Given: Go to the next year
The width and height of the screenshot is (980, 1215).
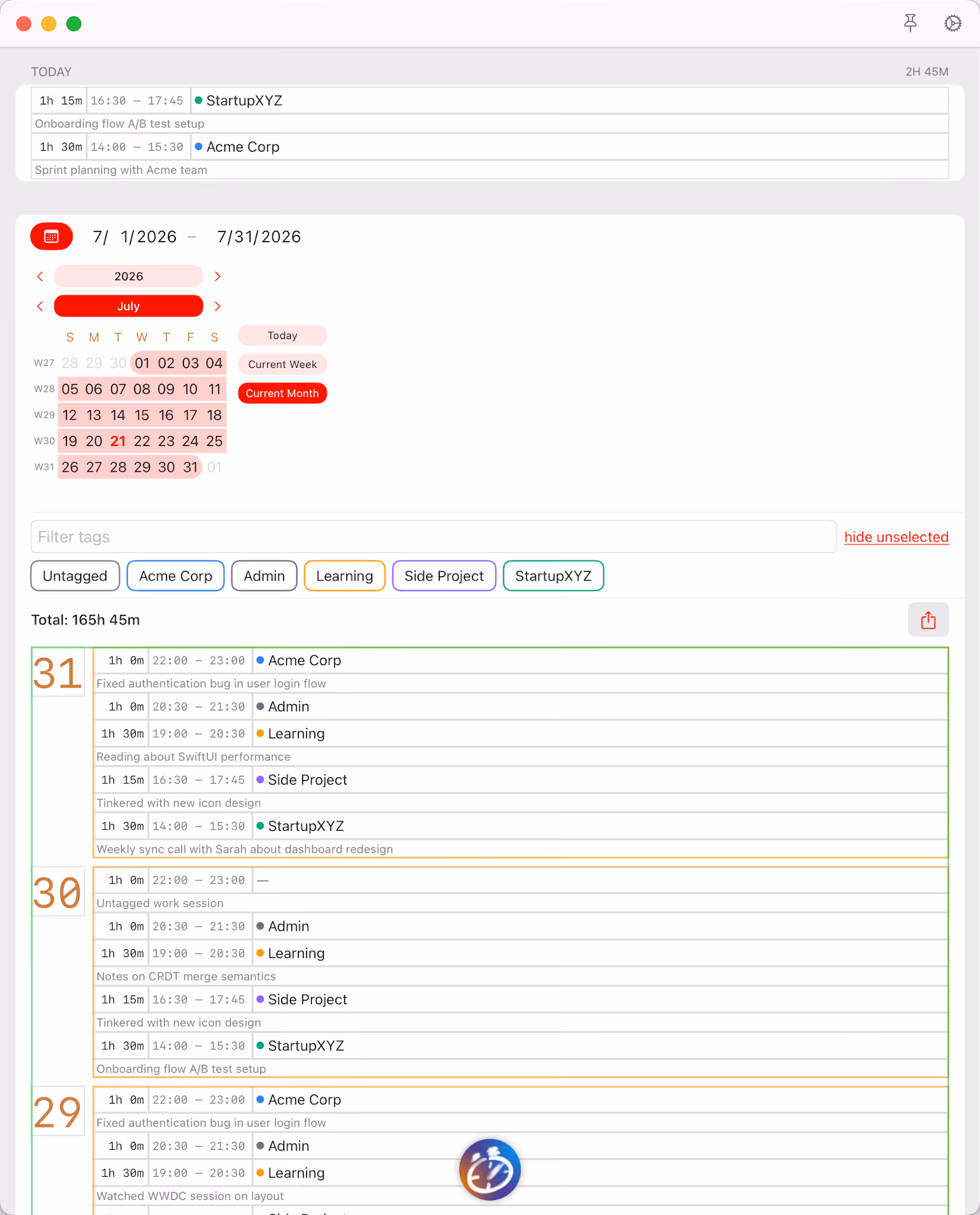Looking at the screenshot, I should [x=217, y=277].
